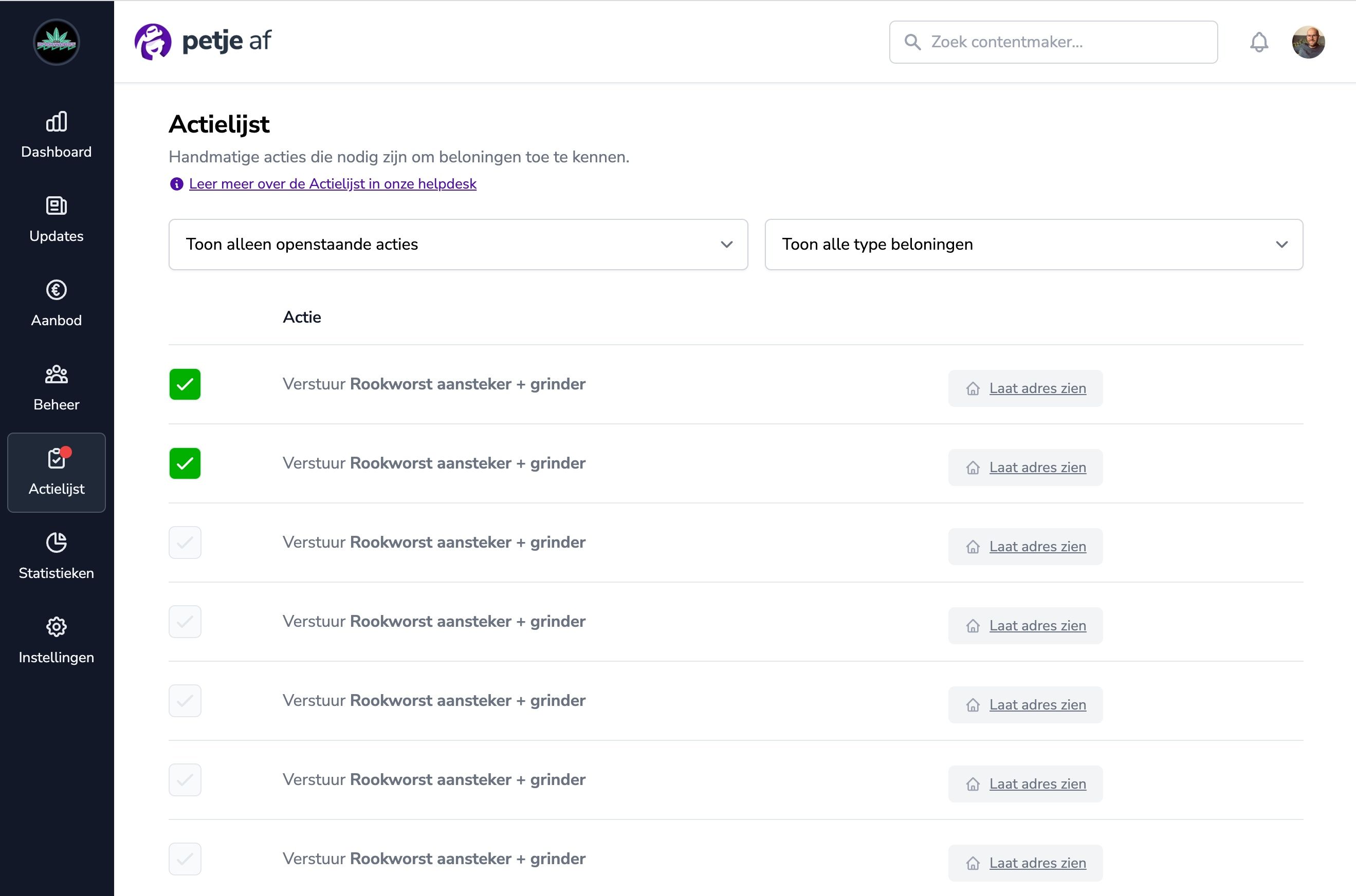Open the Dashboard bar chart icon
The width and height of the screenshot is (1356, 896).
(x=56, y=122)
